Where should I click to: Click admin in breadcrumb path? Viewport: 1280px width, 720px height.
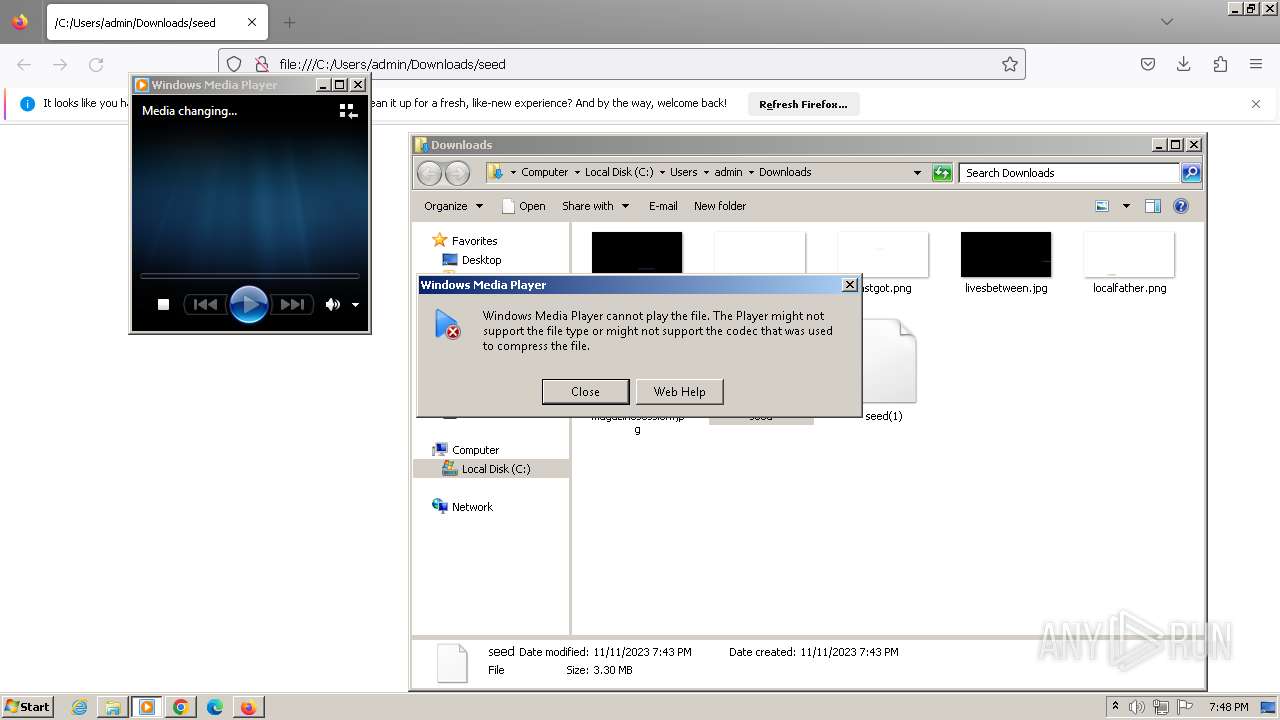[728, 172]
